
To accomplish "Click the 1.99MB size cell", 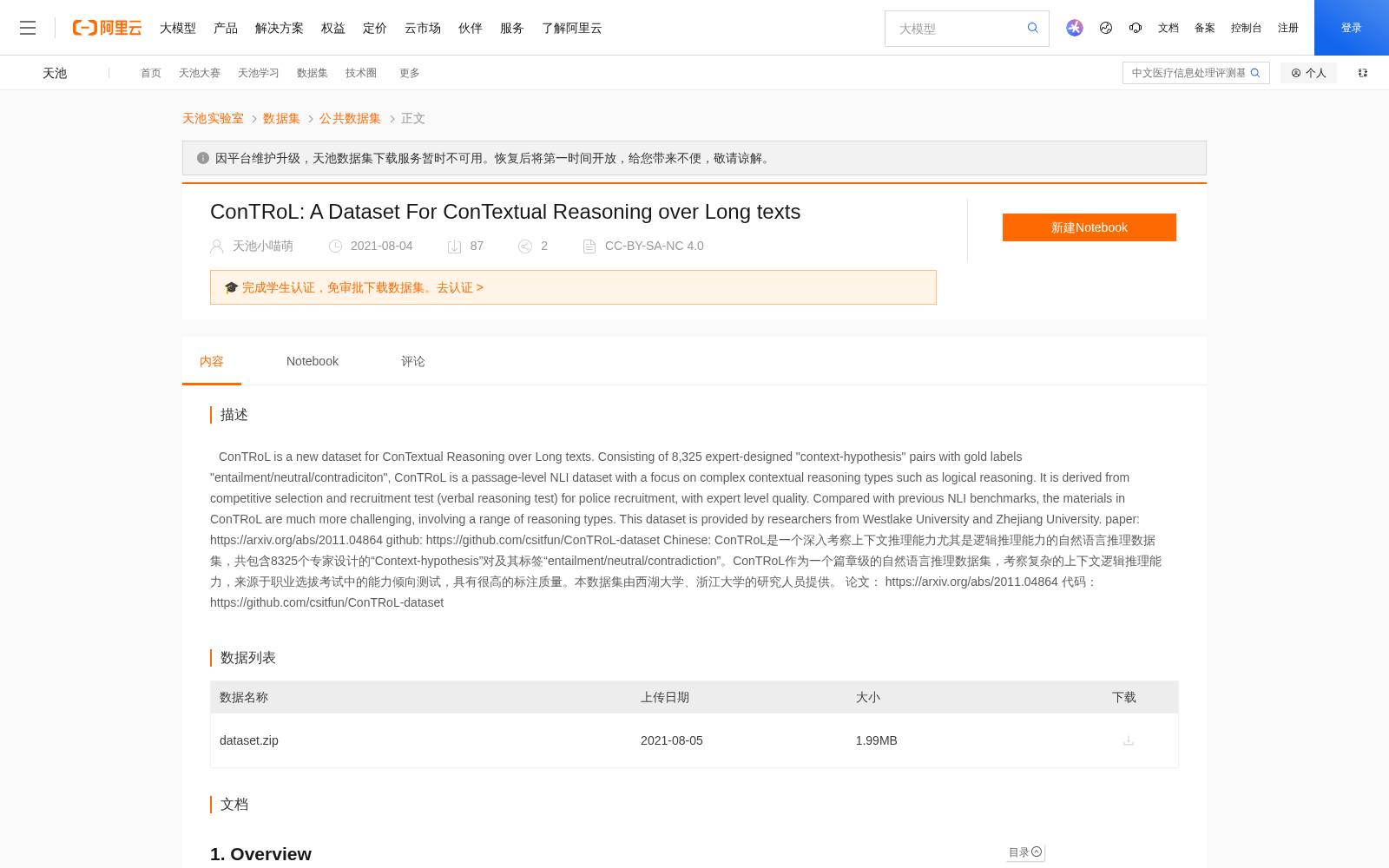I will point(877,740).
